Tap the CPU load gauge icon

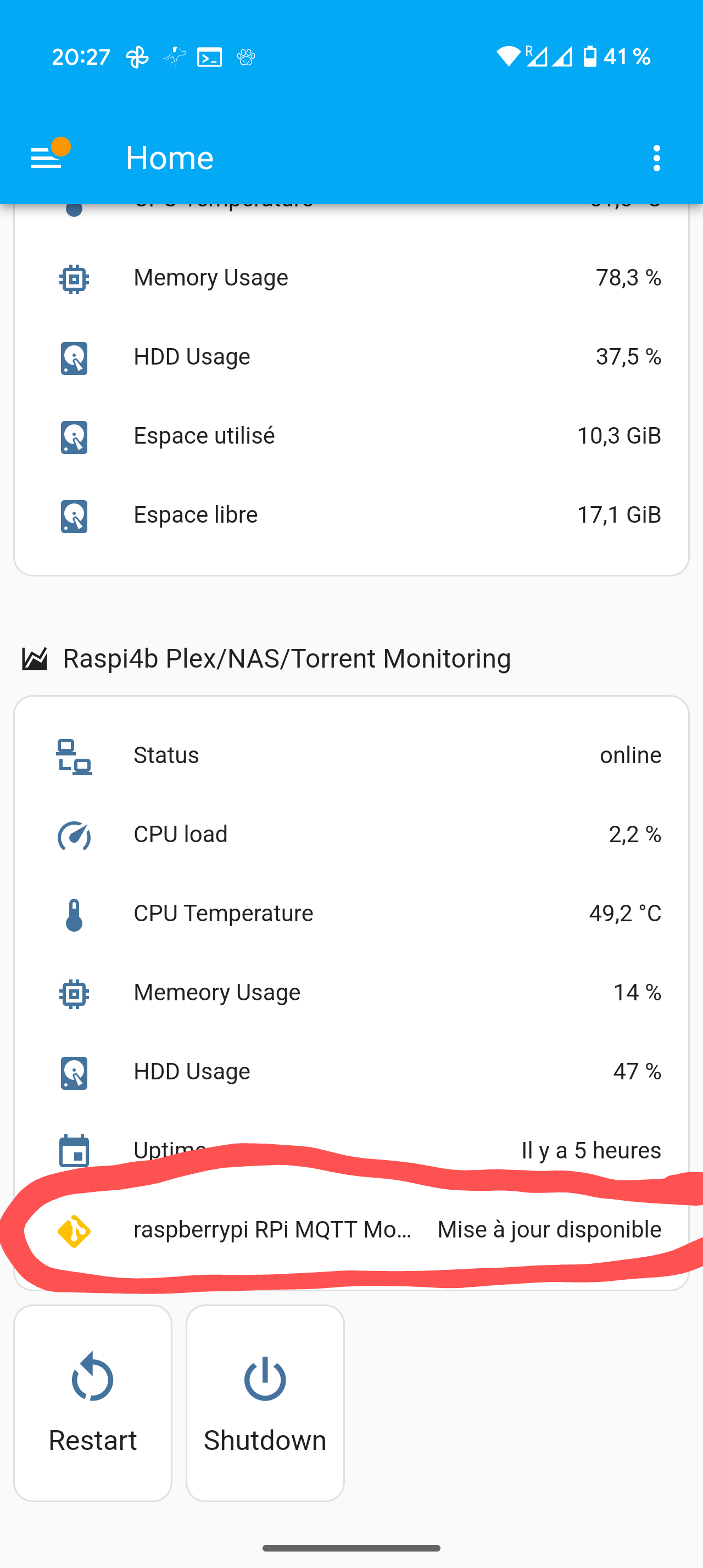click(x=74, y=835)
